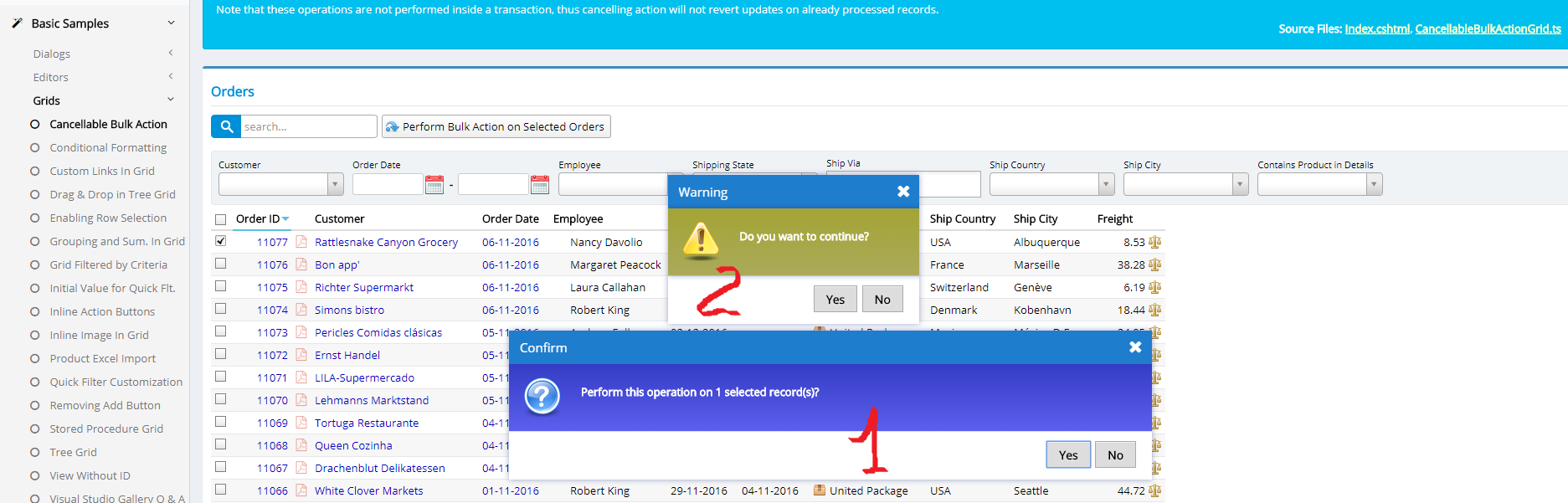Open Contains Product in Details dropdown

pos(1374,184)
